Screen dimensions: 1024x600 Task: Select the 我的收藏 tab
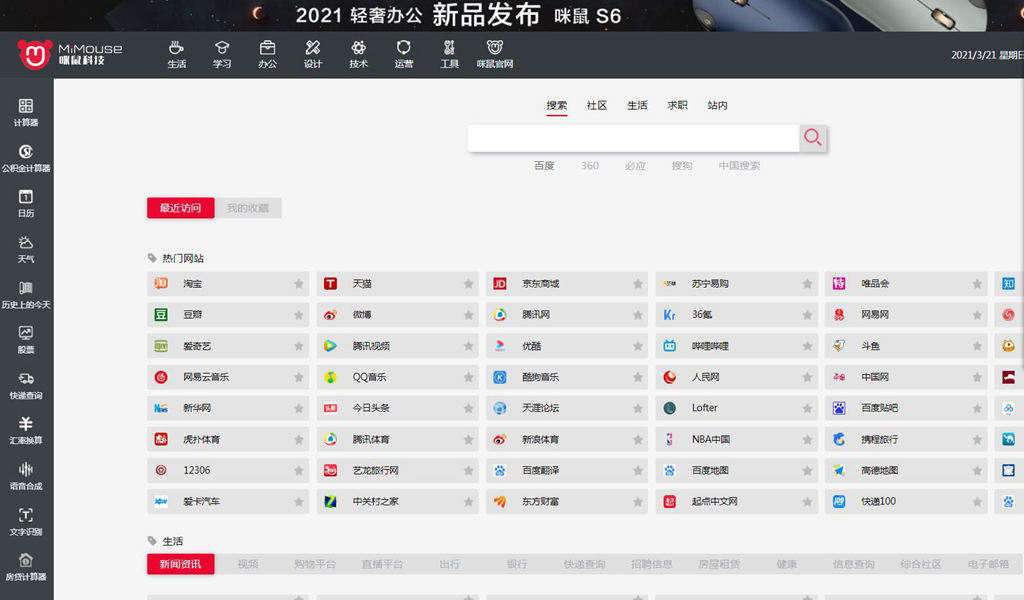[x=248, y=208]
